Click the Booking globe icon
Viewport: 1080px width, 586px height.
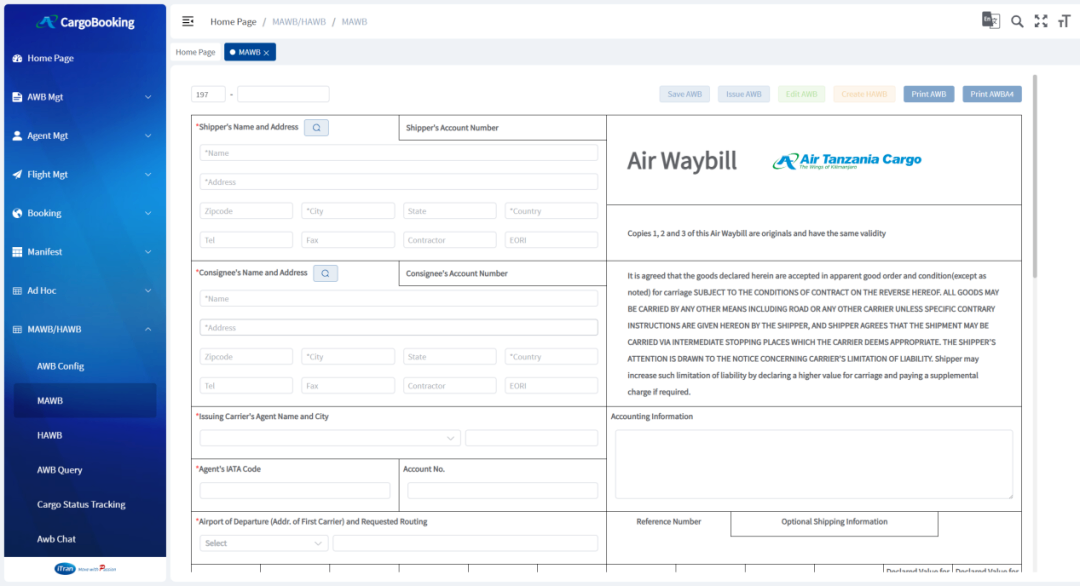point(17,213)
